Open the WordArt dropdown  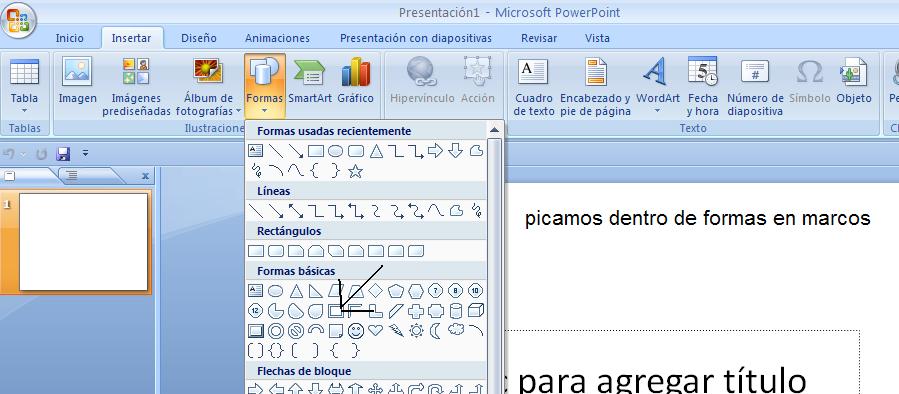point(658,111)
